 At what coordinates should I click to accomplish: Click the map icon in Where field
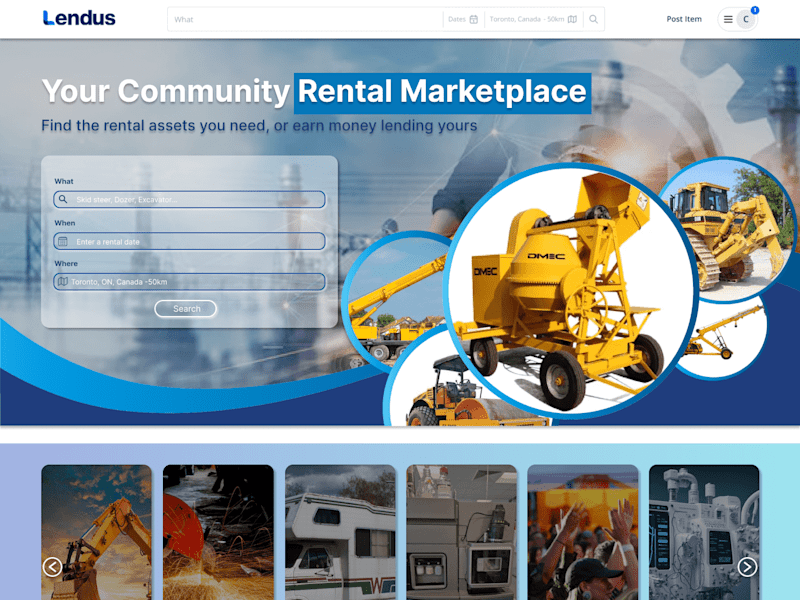point(63,281)
